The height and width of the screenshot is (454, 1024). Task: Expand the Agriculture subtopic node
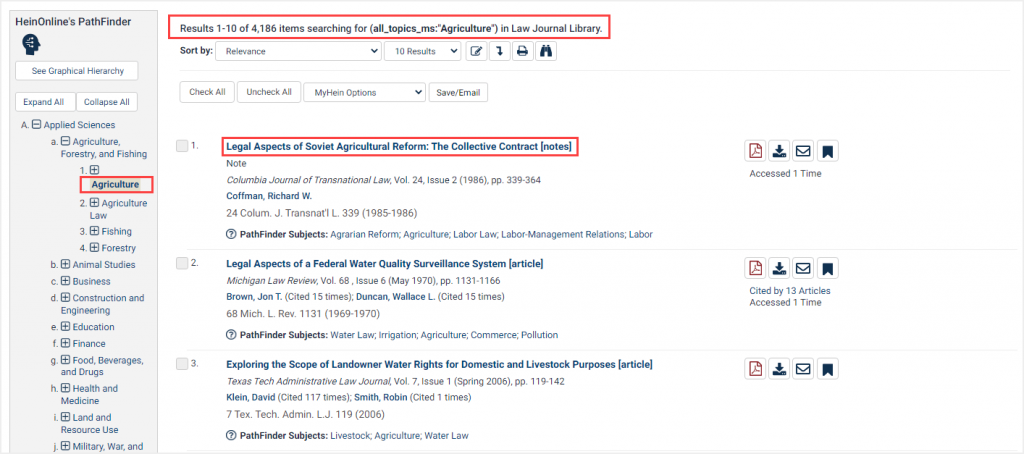(94, 170)
